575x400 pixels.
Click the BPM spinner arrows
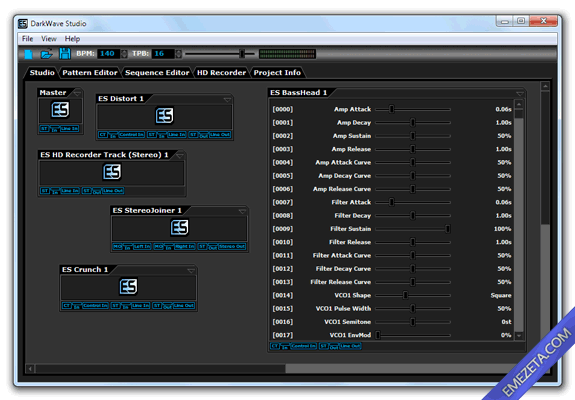tap(124, 54)
